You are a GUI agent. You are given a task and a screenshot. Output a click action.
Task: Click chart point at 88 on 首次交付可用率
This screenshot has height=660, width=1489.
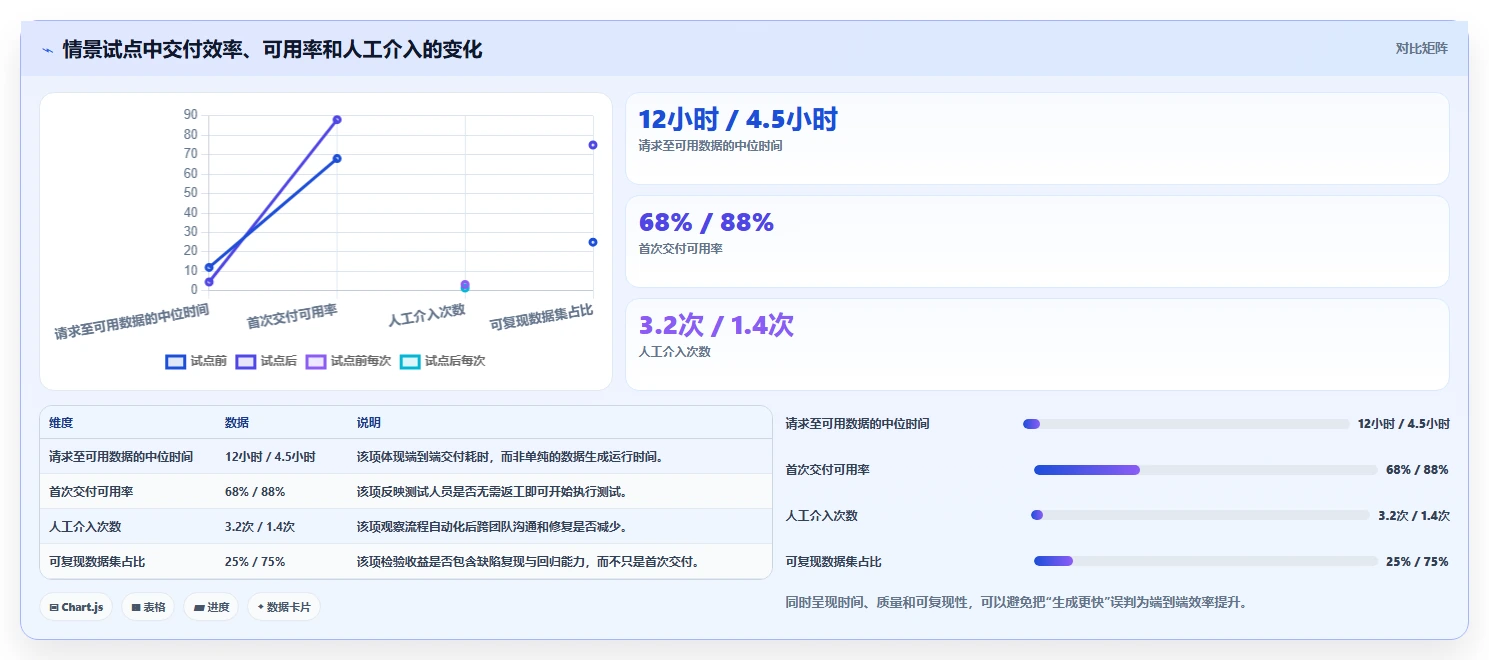[337, 119]
